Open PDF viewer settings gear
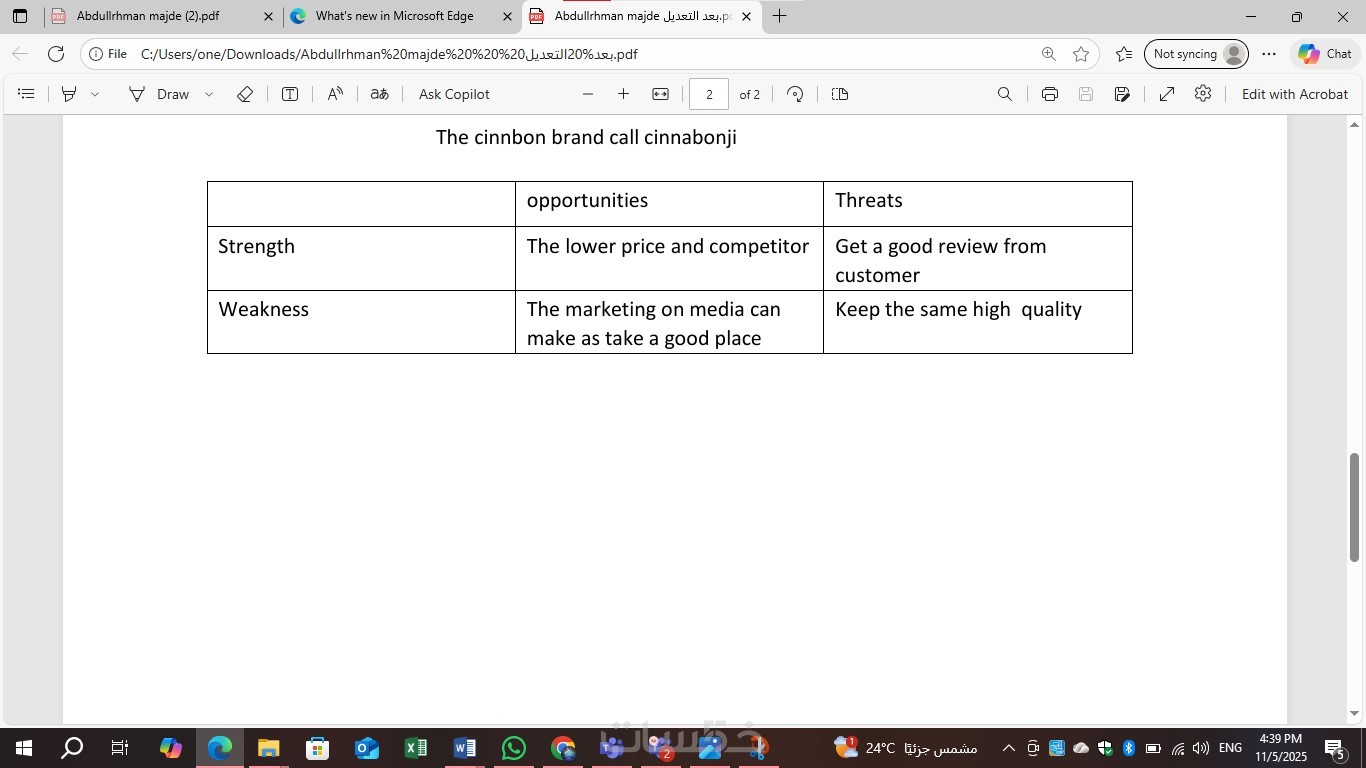 pos(1203,94)
